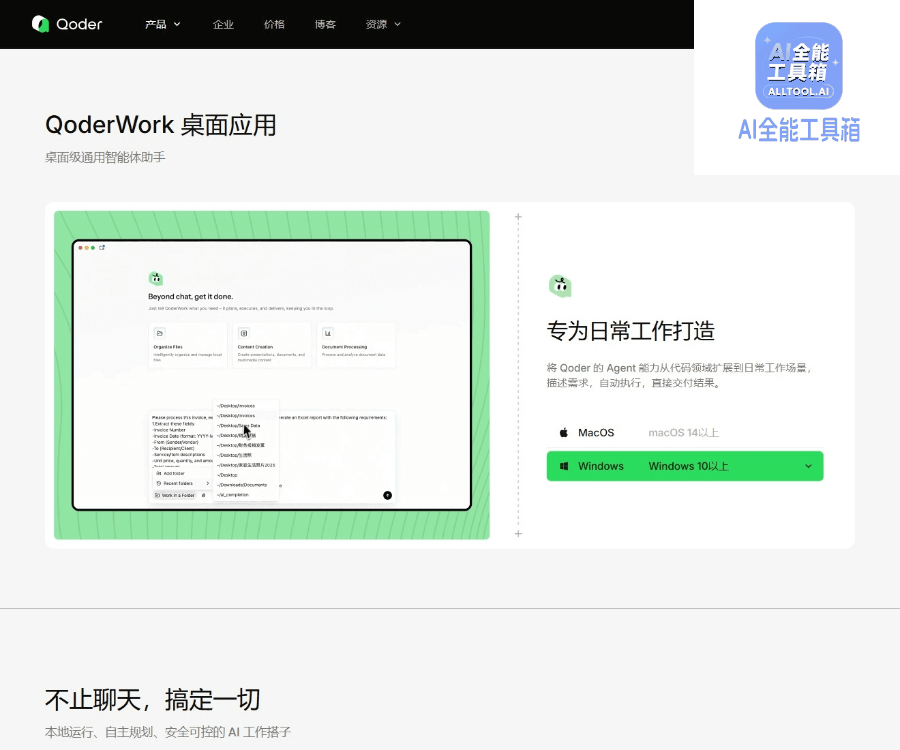Click the QoderWork demo preview image
The image size is (900, 750).
coord(271,375)
